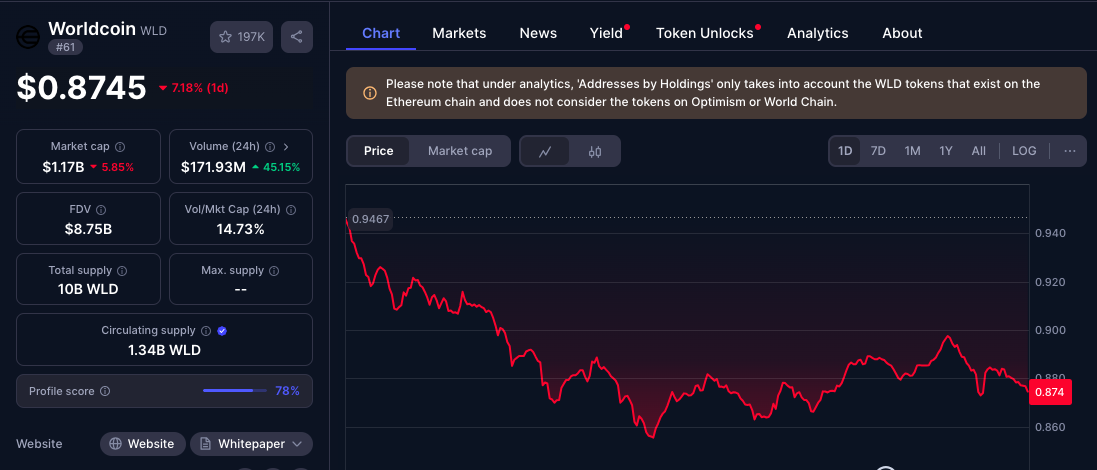Expand the Volume (24h) arrow
The width and height of the screenshot is (1097, 470).
(286, 147)
